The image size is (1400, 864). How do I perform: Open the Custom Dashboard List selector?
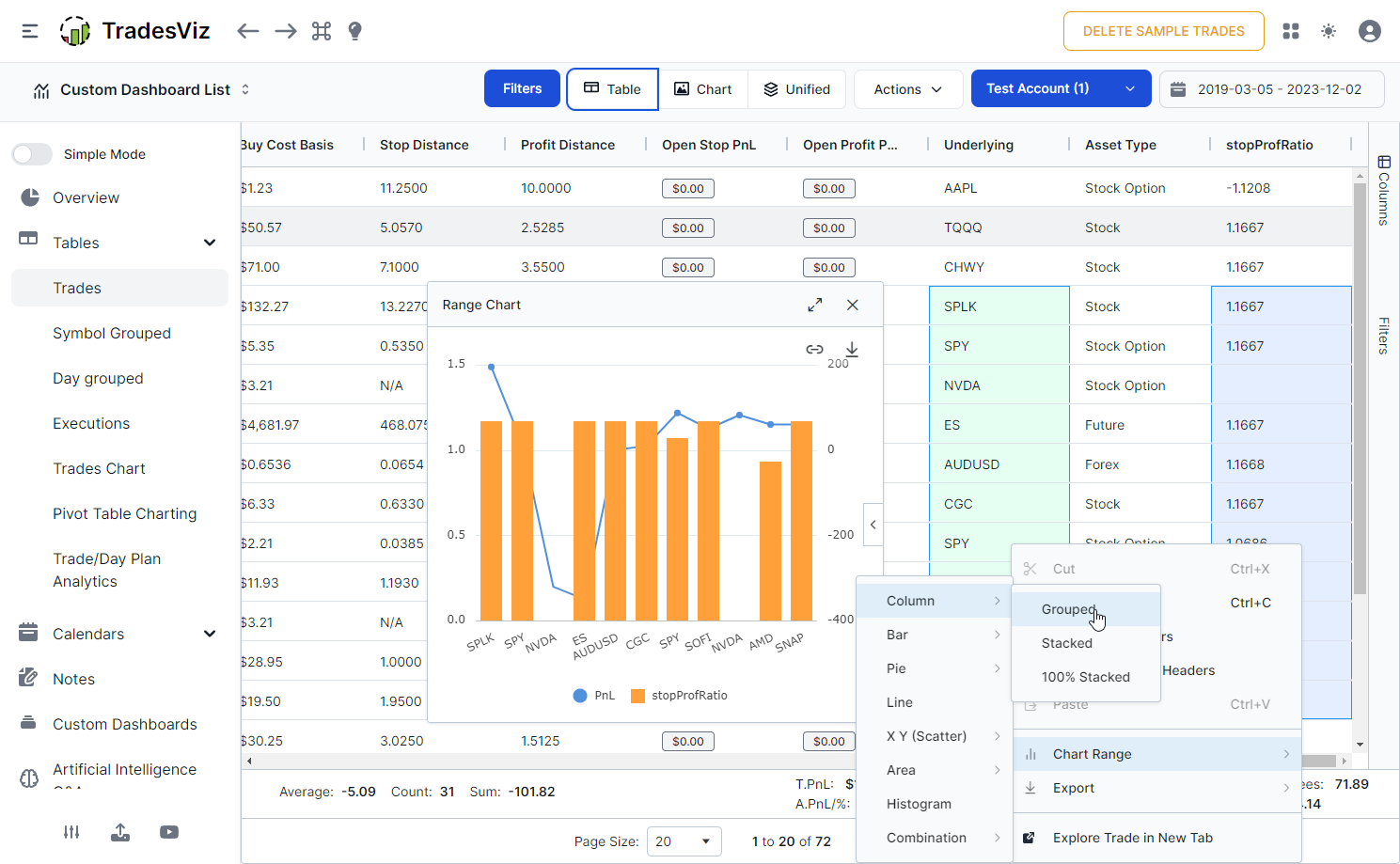coord(141,90)
